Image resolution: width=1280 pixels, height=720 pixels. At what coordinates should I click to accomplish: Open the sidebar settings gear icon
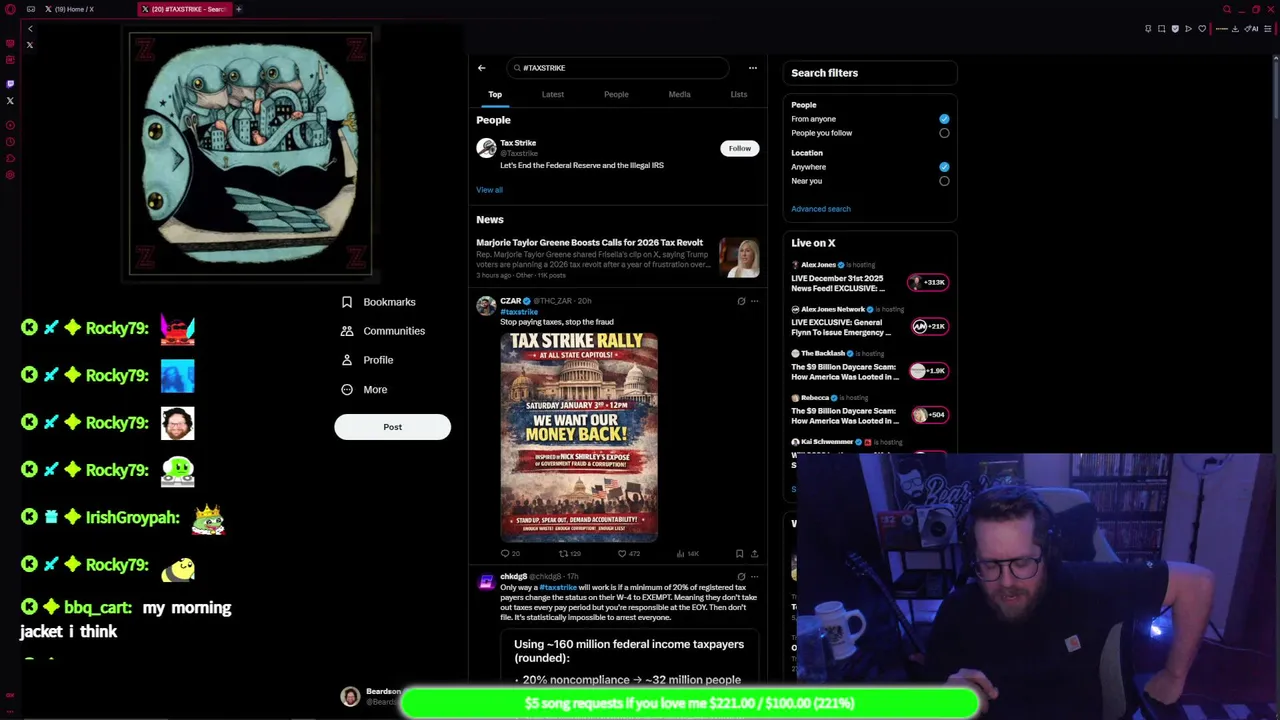[x=10, y=175]
